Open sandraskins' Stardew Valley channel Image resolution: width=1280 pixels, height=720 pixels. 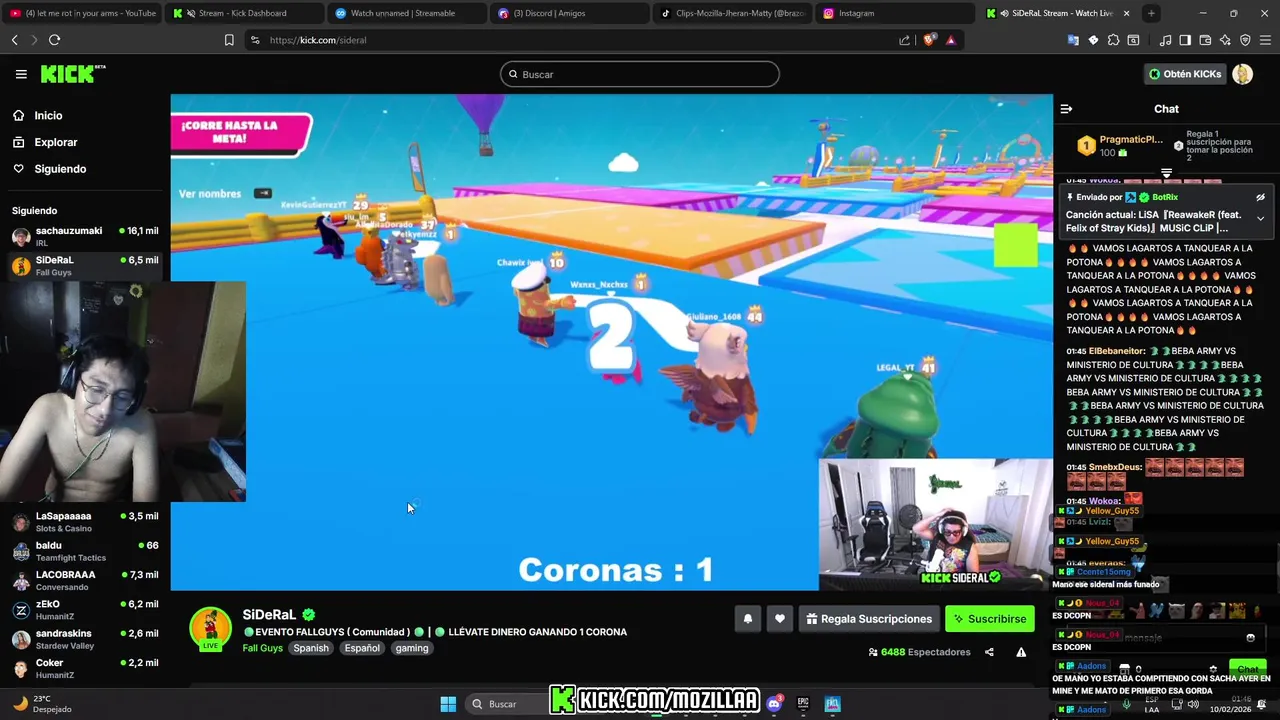click(84, 639)
